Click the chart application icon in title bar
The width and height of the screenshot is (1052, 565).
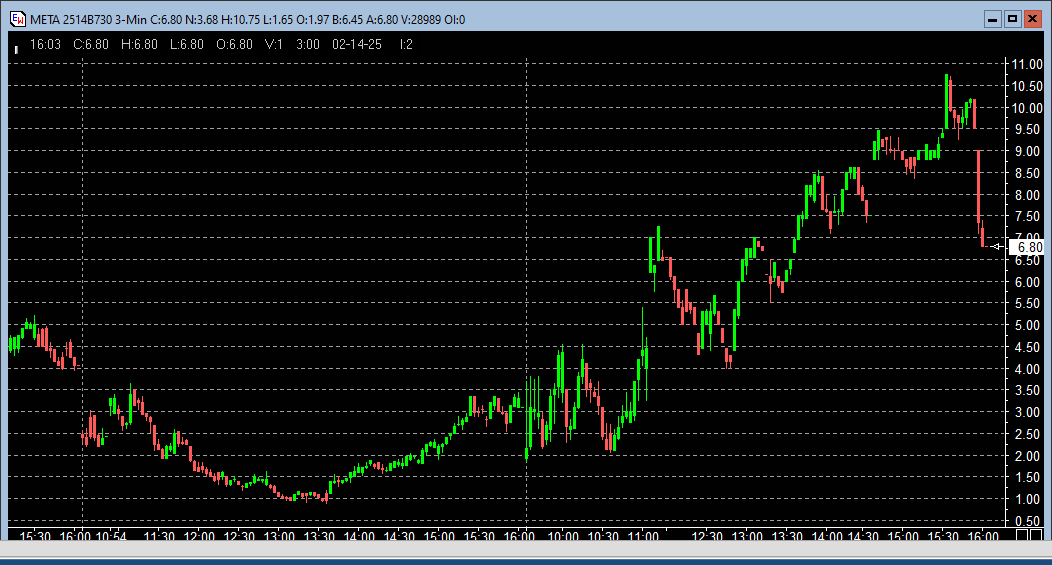coord(17,19)
